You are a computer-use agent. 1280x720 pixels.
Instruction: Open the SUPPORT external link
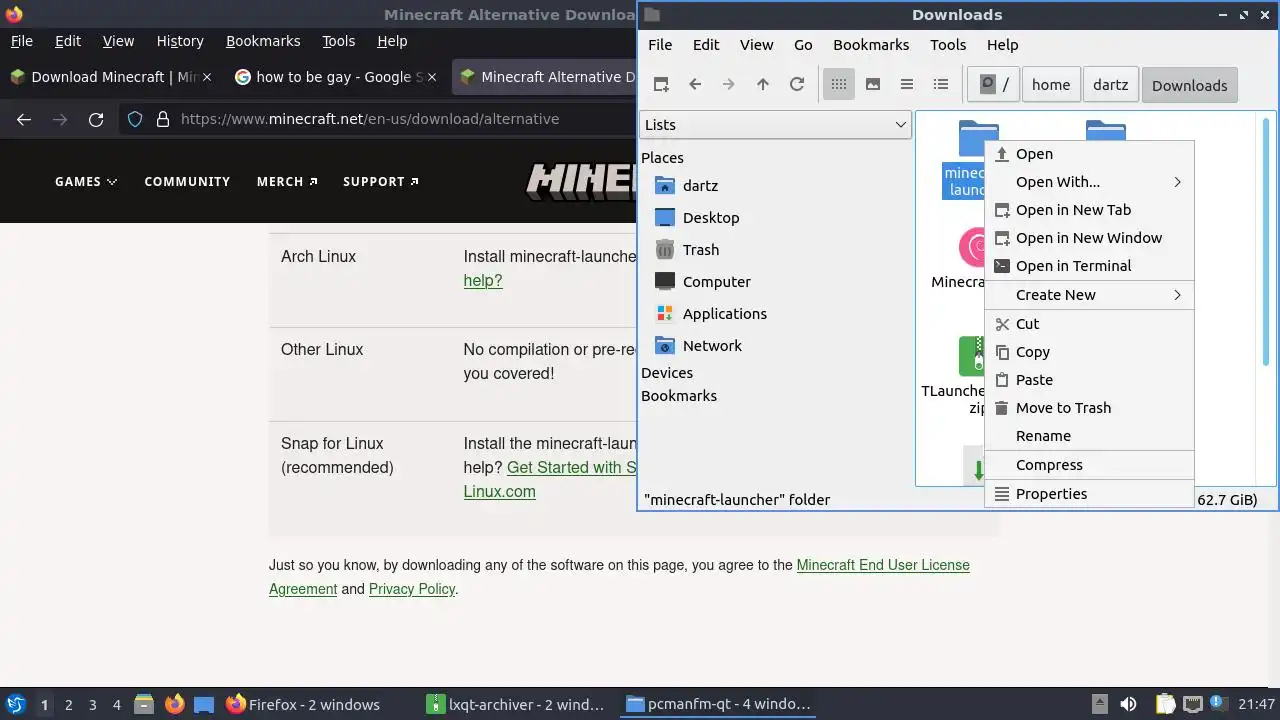point(381,181)
